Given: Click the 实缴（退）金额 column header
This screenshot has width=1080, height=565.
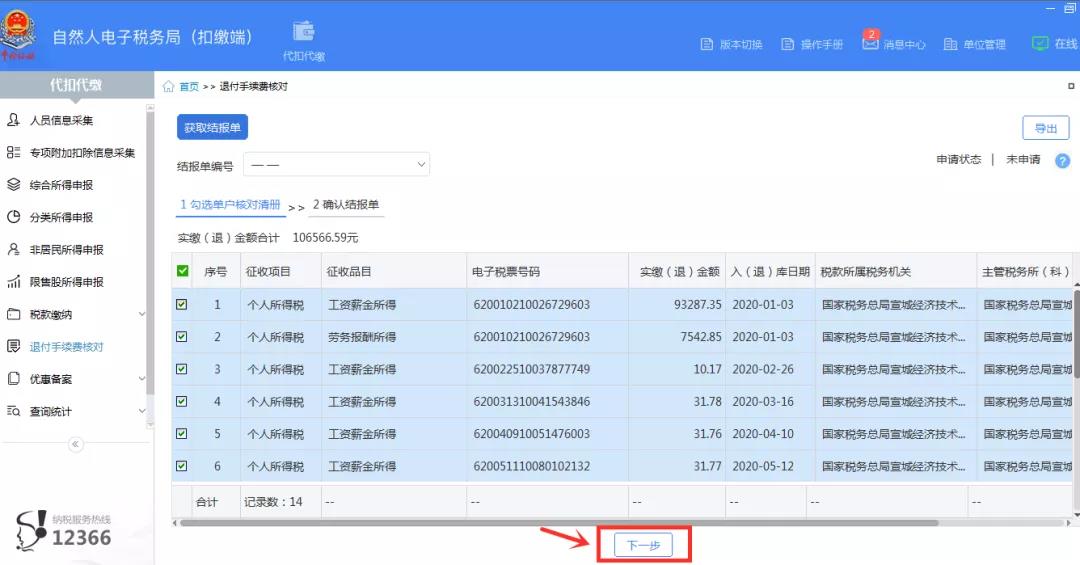Looking at the screenshot, I should click(676, 271).
